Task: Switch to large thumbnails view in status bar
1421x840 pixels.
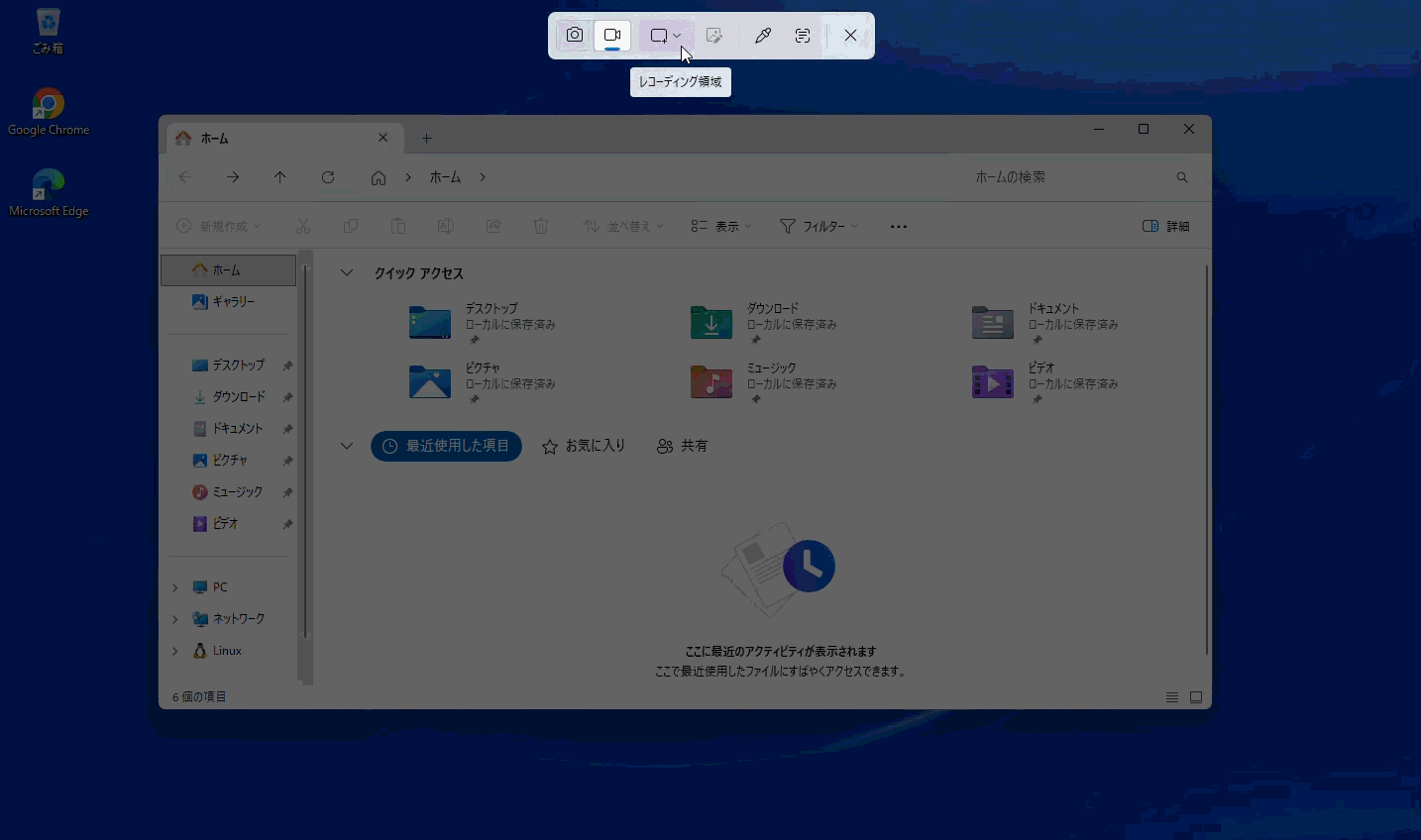Action: [x=1196, y=697]
